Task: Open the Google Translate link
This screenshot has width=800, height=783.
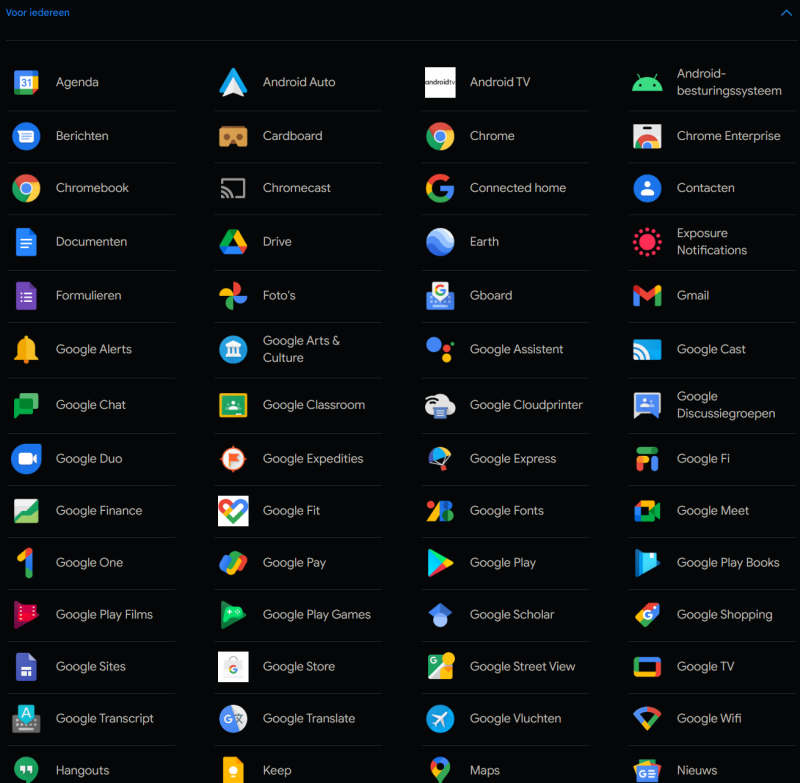Action: 308,718
